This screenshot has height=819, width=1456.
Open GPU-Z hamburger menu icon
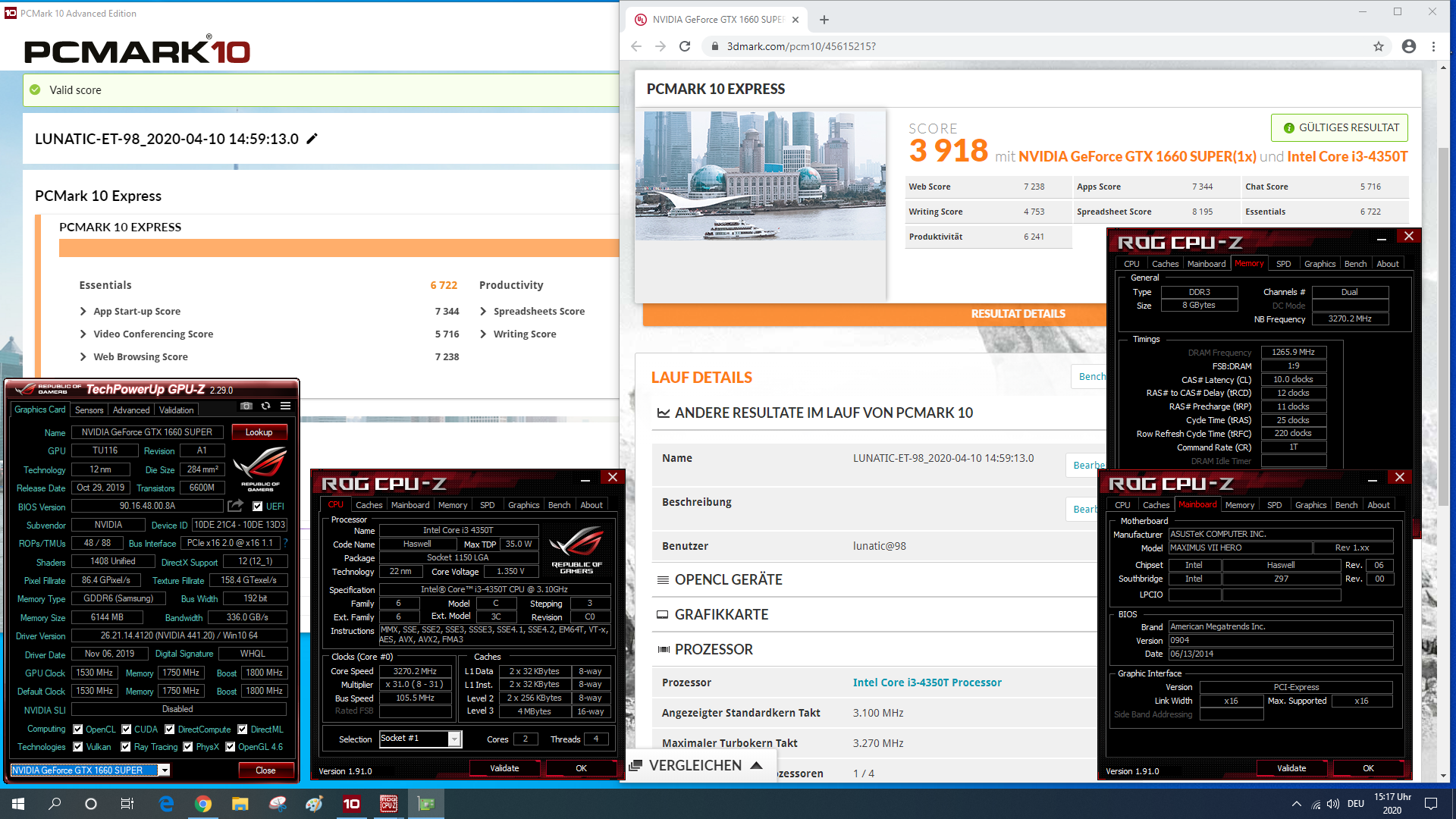[285, 406]
